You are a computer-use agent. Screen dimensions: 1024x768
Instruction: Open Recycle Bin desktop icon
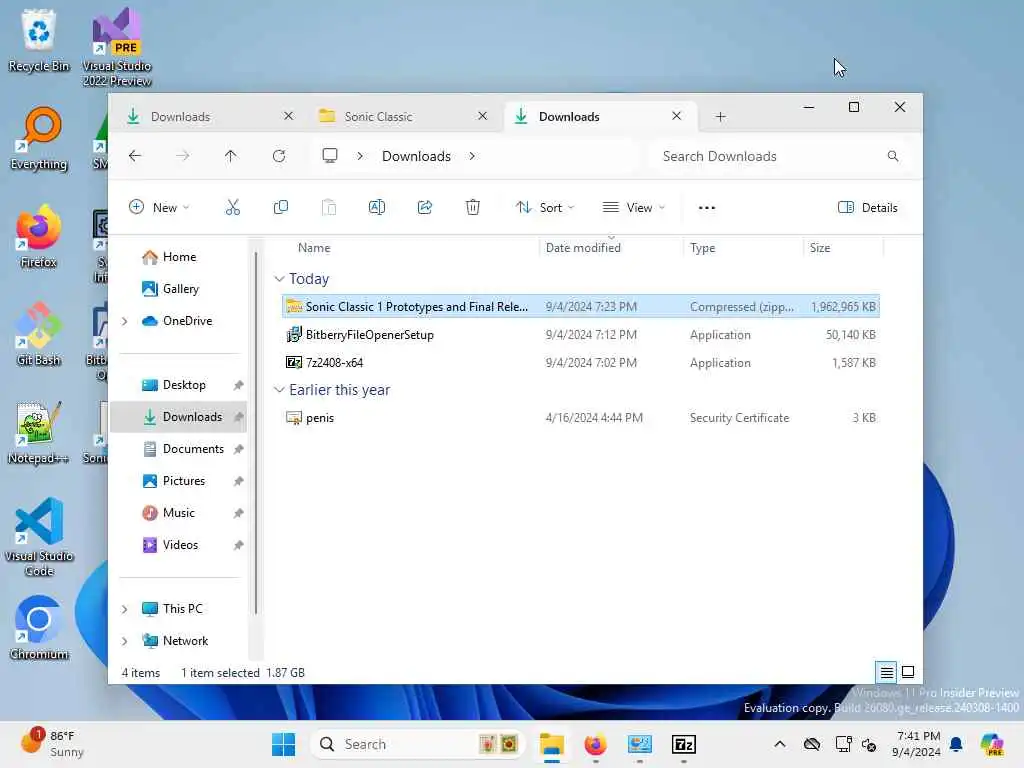(x=39, y=40)
